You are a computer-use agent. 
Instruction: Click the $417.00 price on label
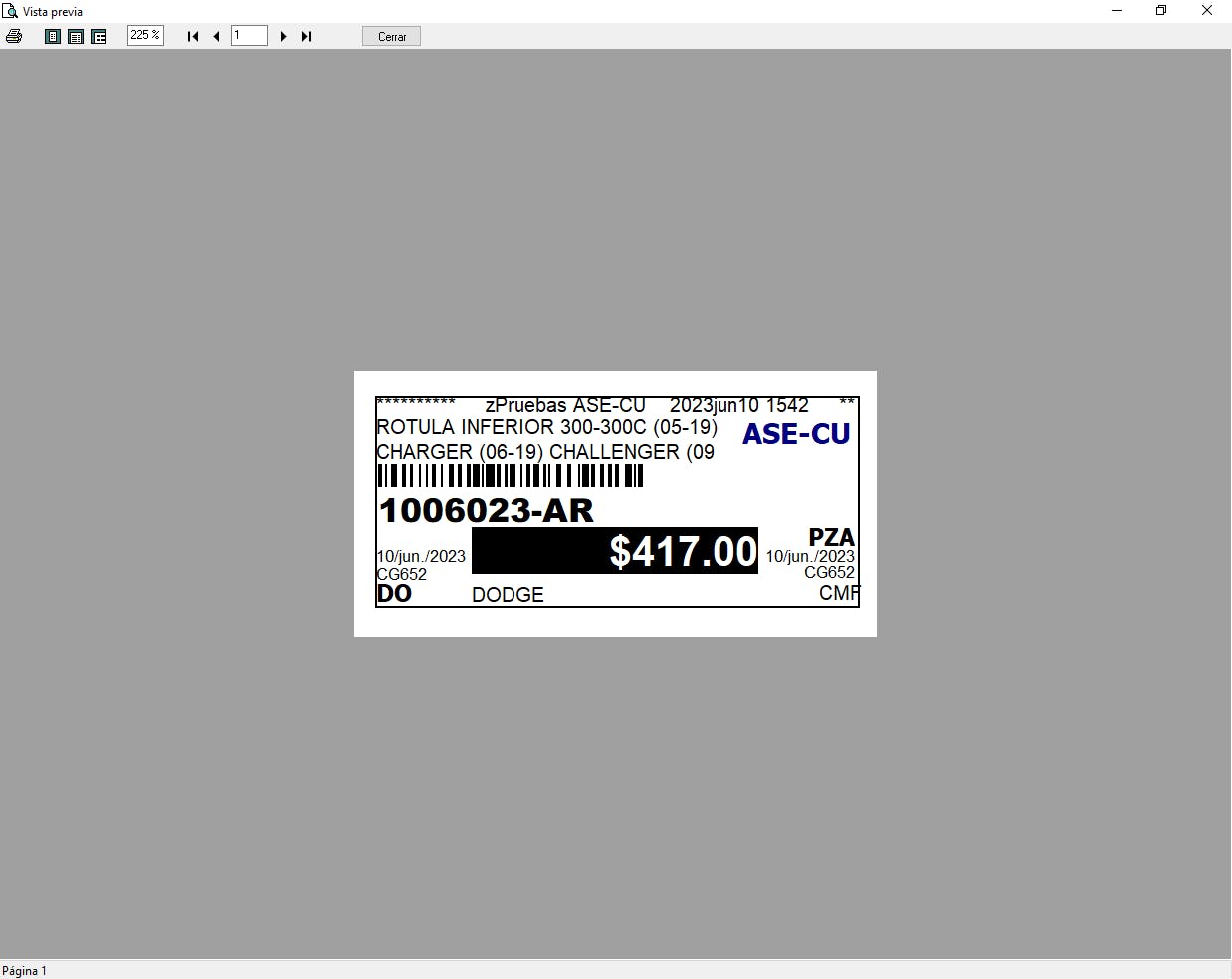pos(684,551)
